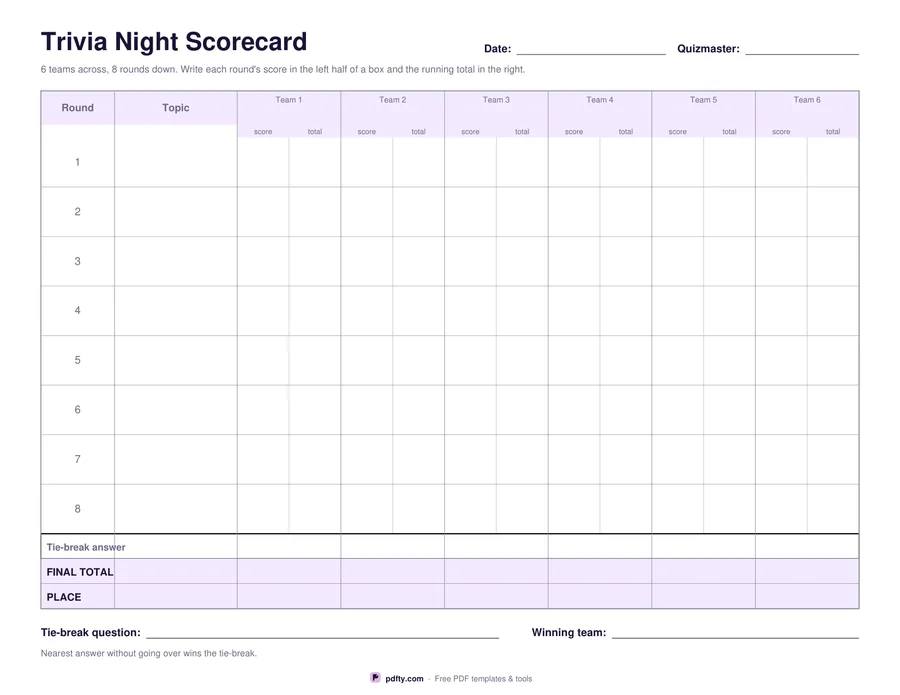The height and width of the screenshot is (695, 900).
Task: Click the Tie-break question: label
Action: [91, 632]
